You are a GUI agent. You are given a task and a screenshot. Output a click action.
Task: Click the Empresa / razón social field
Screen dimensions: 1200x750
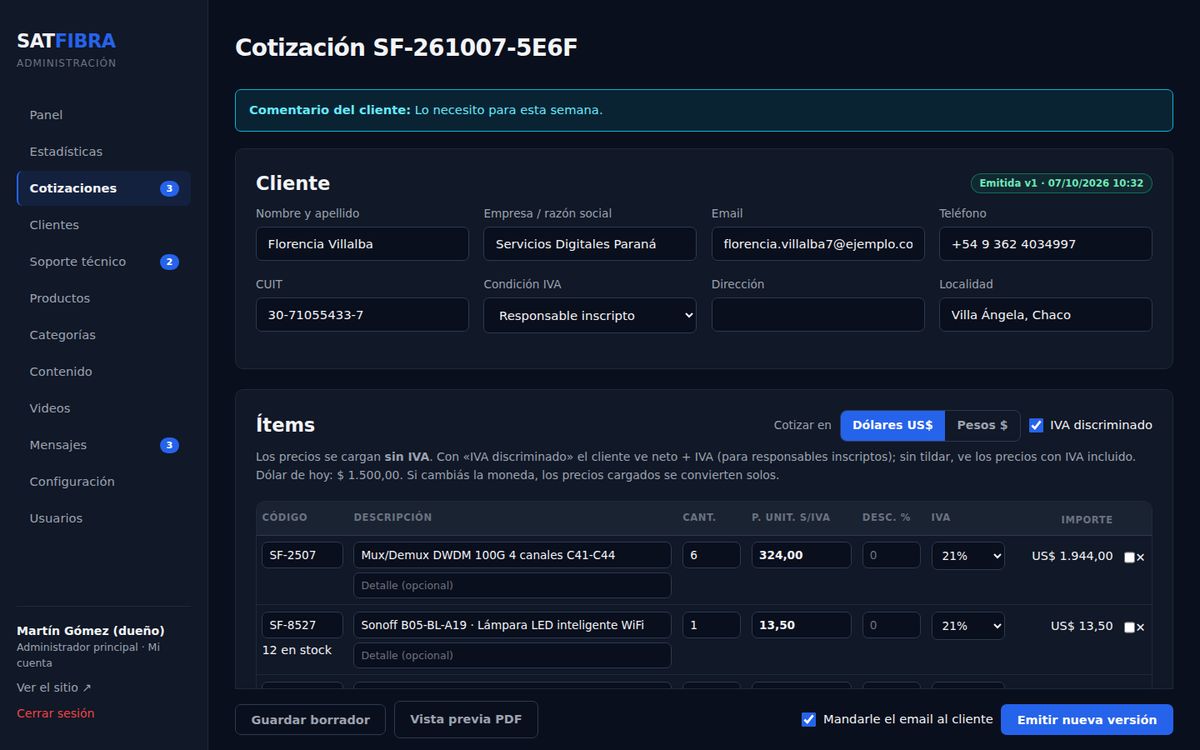(590, 244)
